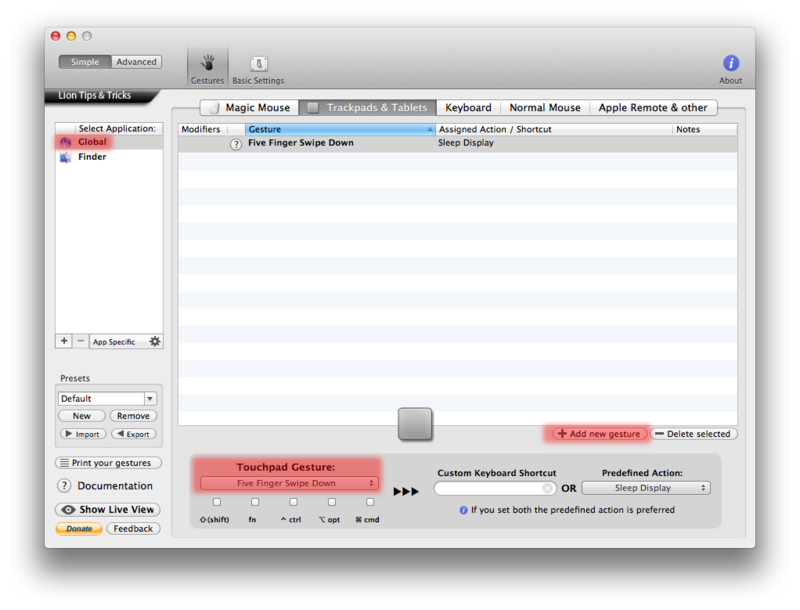The height and width of the screenshot is (610, 800).
Task: Open the Gestures toolbar section
Action: click(207, 68)
